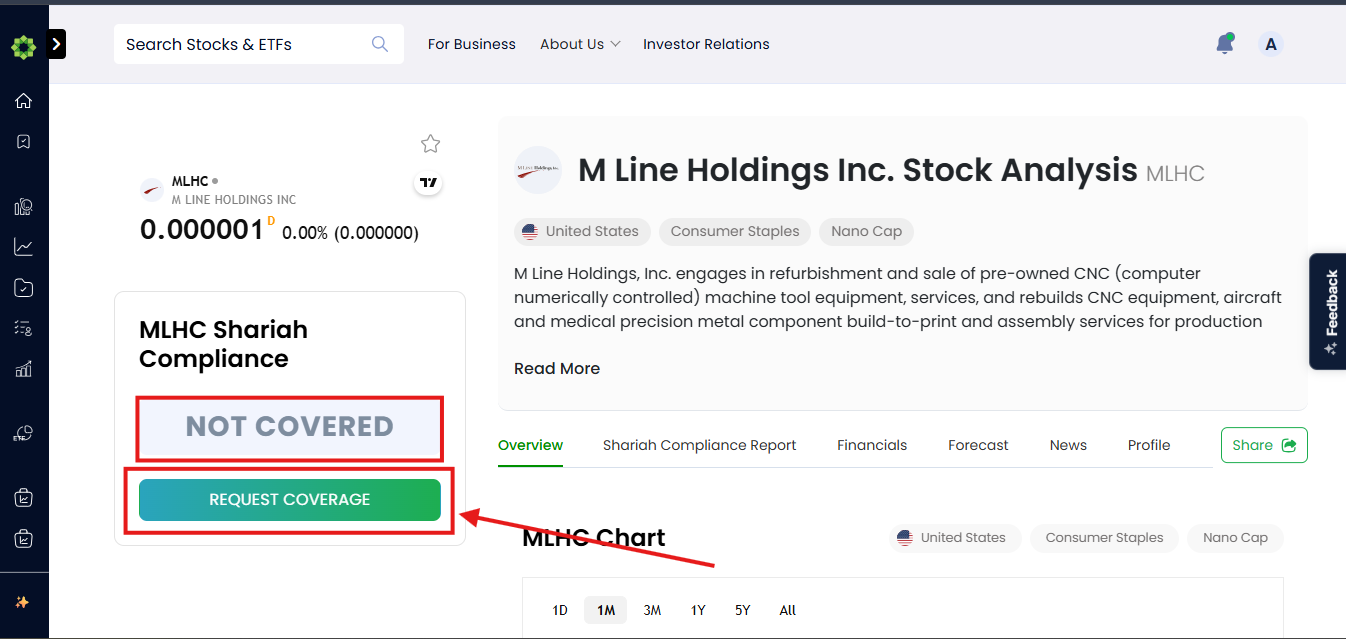Viewport: 1346px width, 639px height.
Task: Expand the sidebar with arrow button
Action: tap(56, 44)
